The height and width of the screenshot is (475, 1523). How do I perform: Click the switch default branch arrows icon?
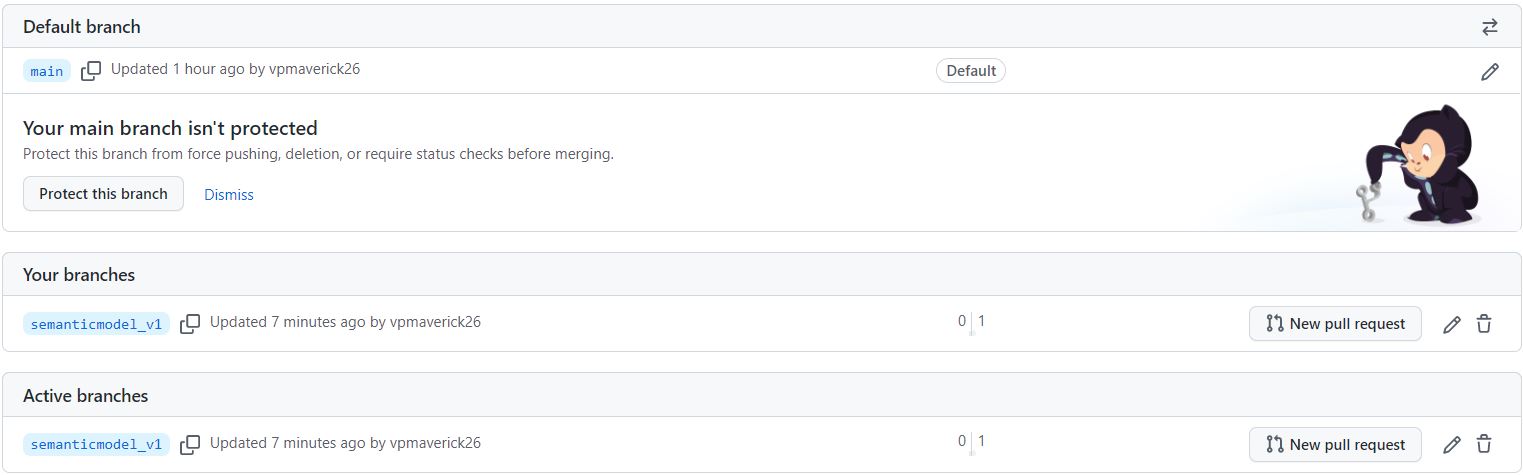1490,27
